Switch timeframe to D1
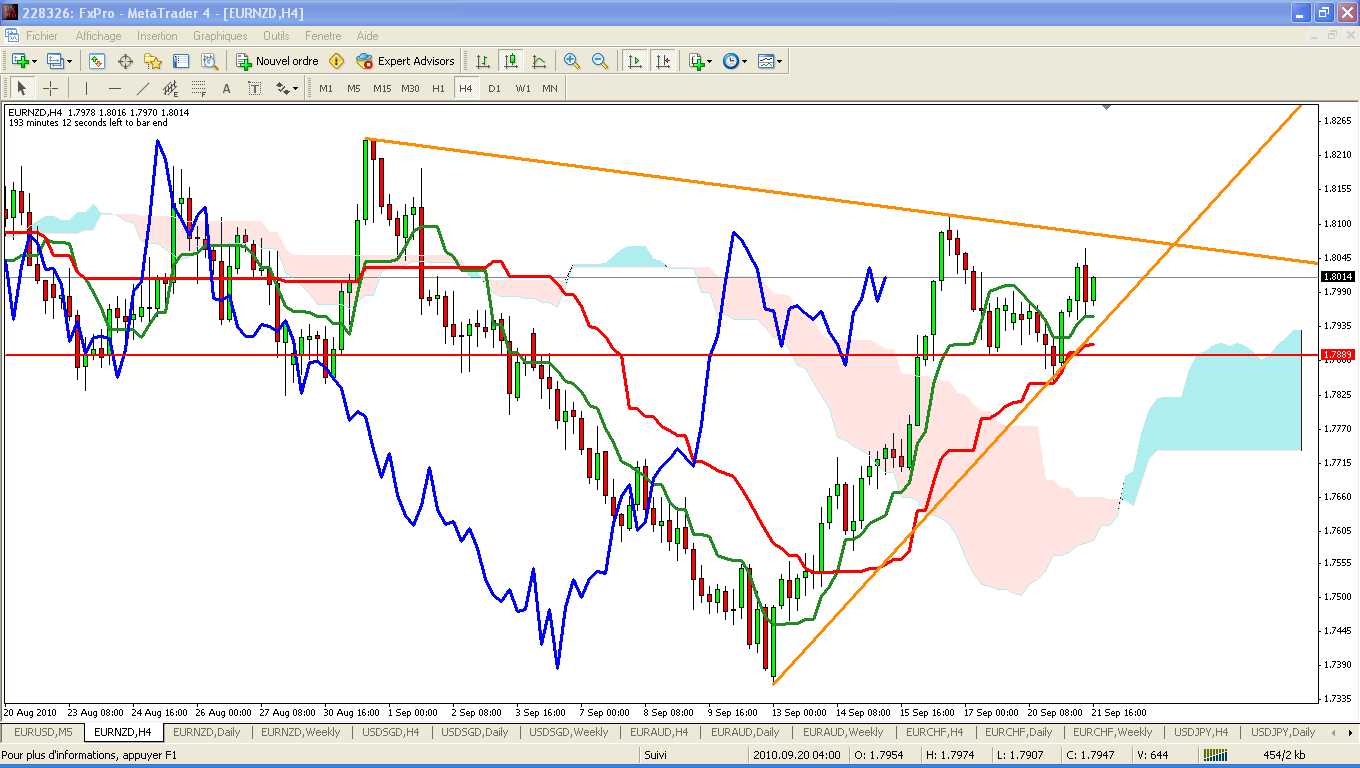 [494, 88]
